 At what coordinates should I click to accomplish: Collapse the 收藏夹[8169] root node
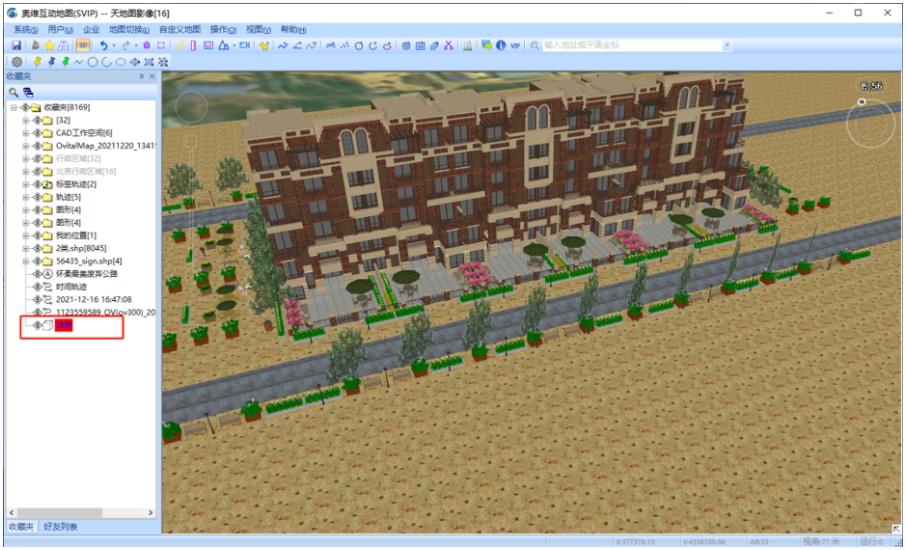click(x=13, y=107)
